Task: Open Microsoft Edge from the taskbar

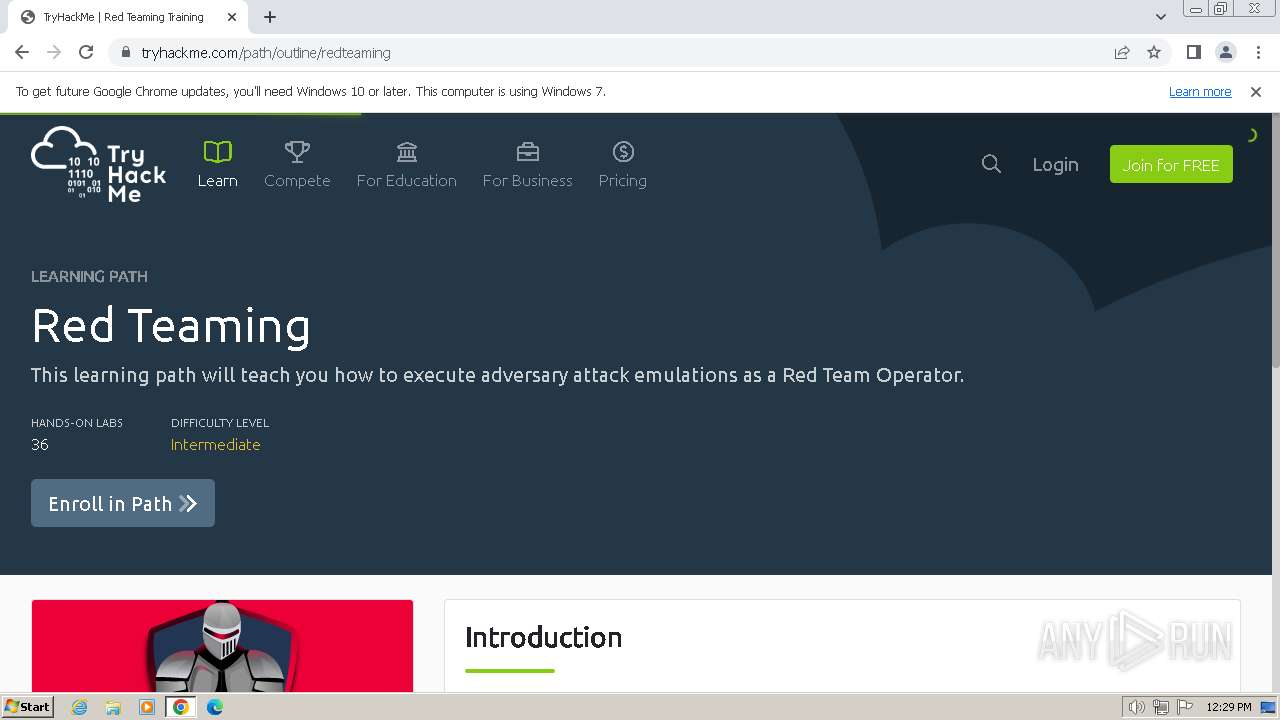Action: pos(215,707)
